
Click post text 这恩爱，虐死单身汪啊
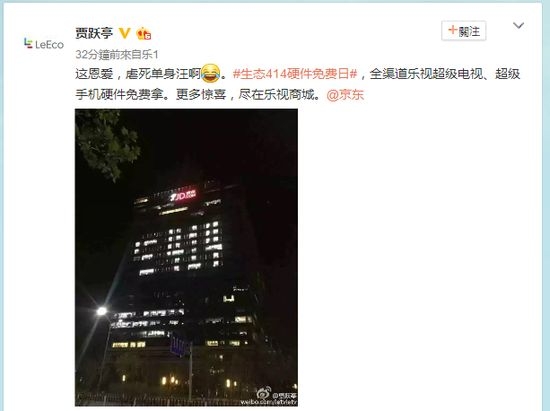(x=138, y=74)
